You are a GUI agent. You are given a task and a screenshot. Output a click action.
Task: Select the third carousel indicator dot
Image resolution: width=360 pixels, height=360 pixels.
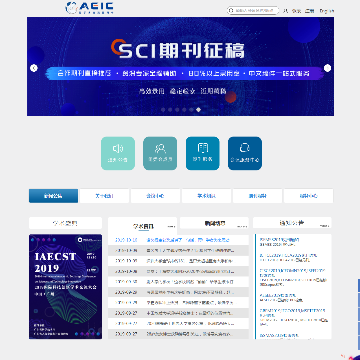point(177,109)
